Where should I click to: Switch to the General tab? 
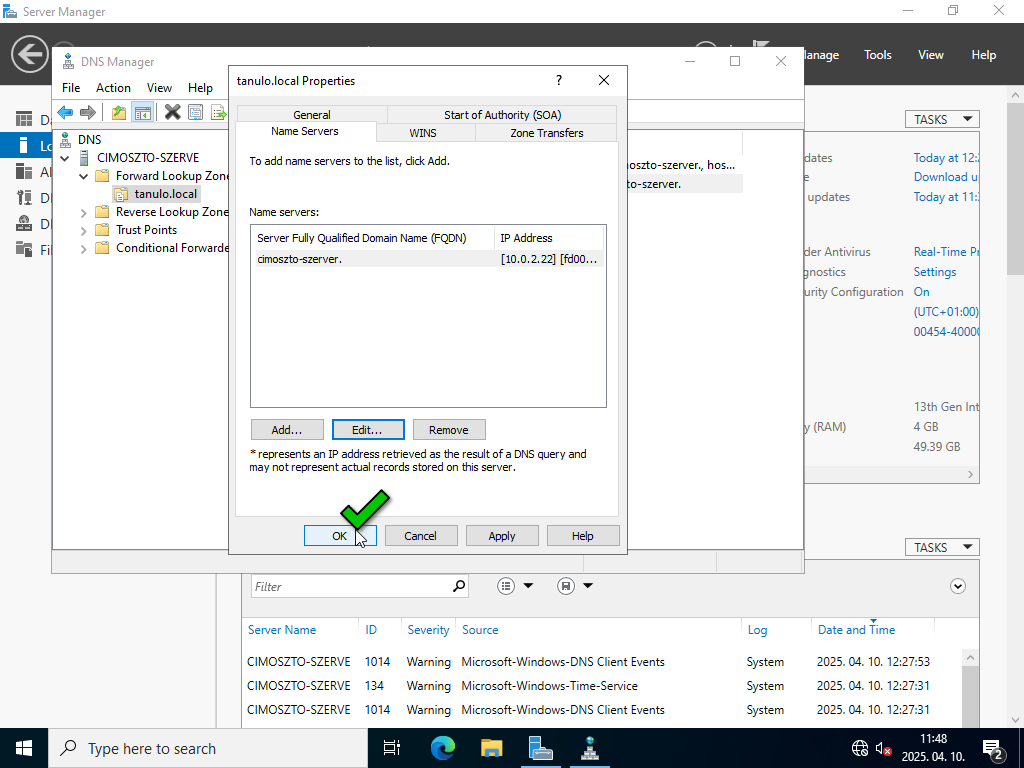pos(312,115)
